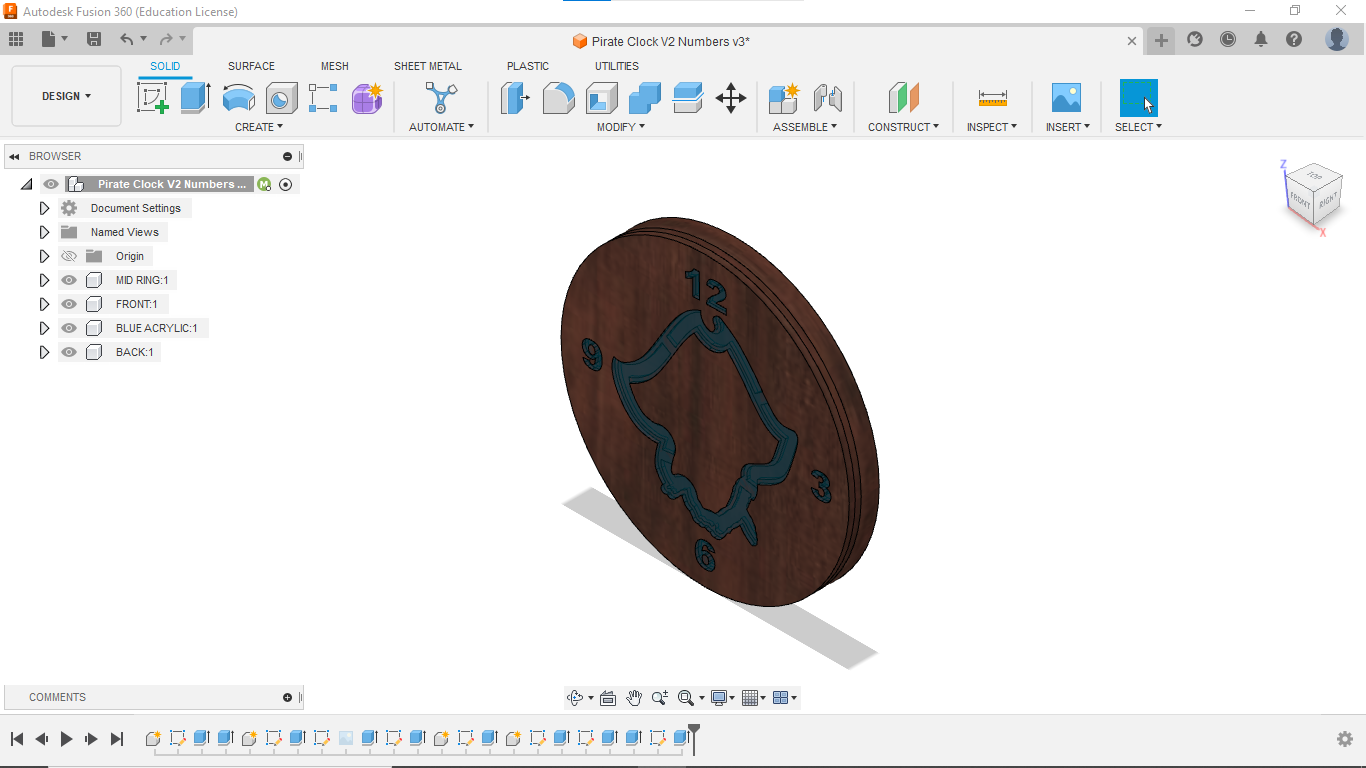1366x768 pixels.
Task: Toggle visibility of BLUE ACRYLIC:1
Action: click(69, 328)
